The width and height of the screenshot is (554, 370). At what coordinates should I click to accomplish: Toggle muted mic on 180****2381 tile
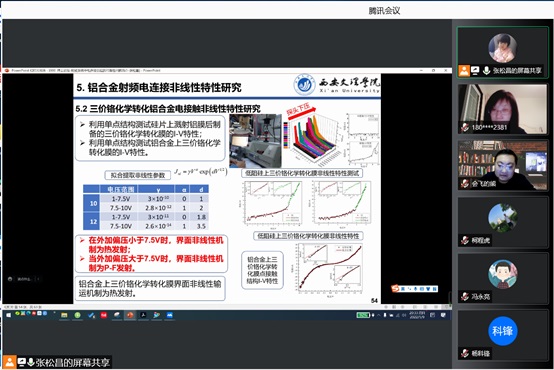click(465, 127)
